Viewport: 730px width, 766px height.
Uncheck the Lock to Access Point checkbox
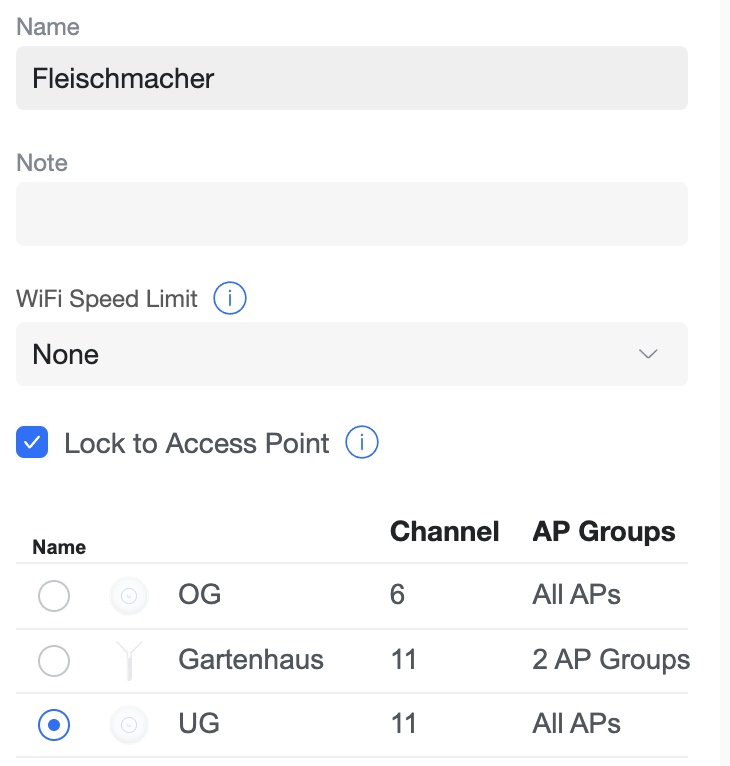click(x=32, y=443)
